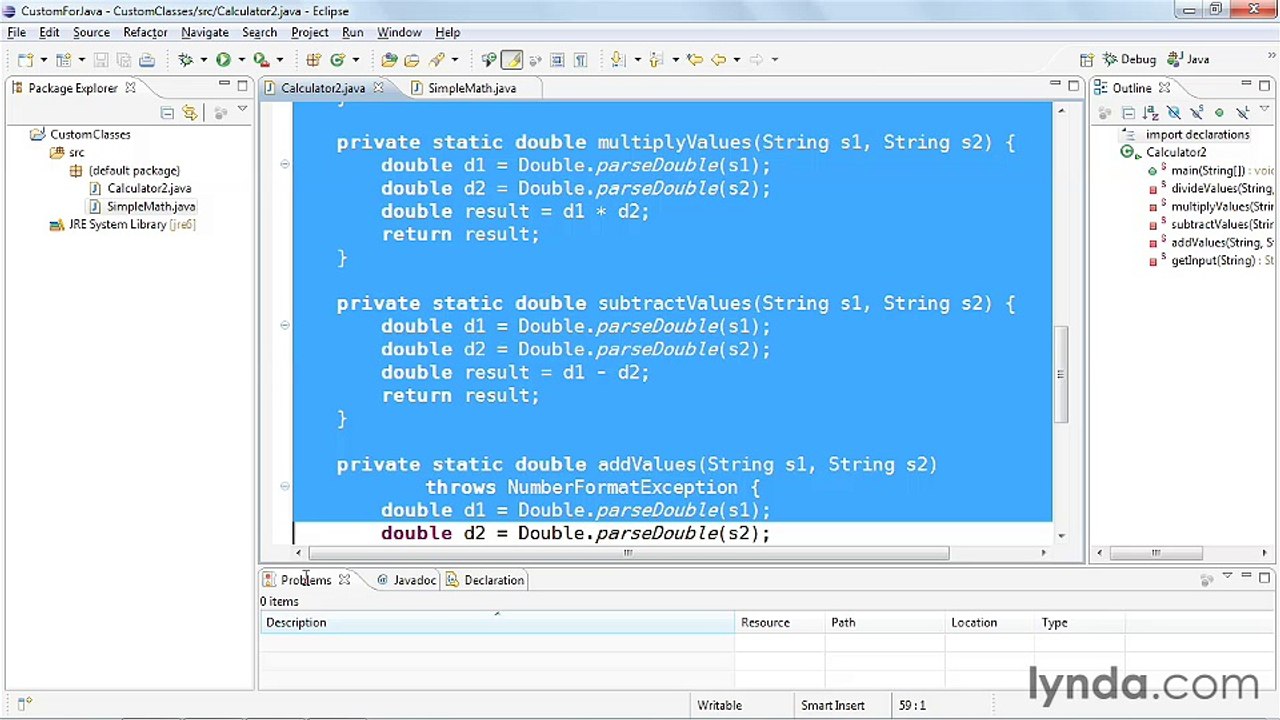
Task: Collapse the addValues method fold marker
Action: click(285, 485)
